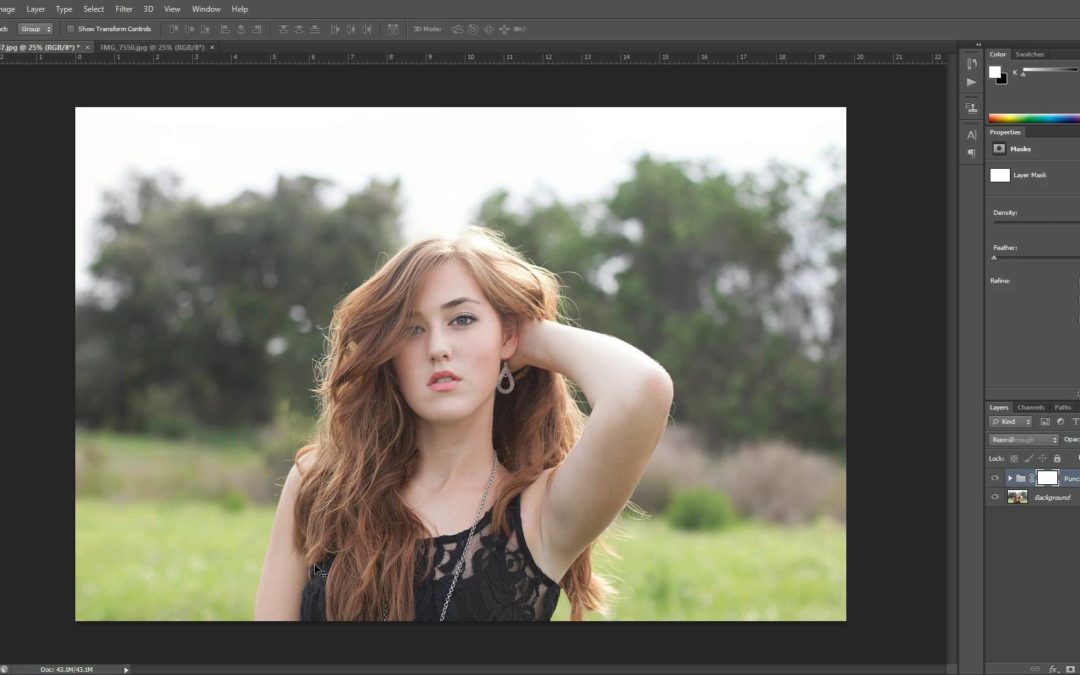Click the distribute right edges icon
Viewport: 1080px width, 675px height.
[x=367, y=29]
